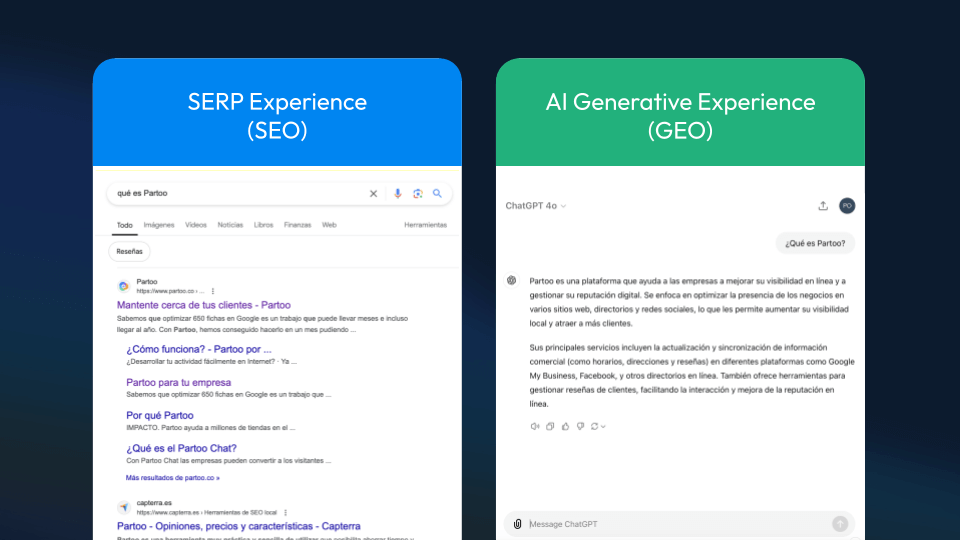Open the ChatGPT 4o model dropdown
The height and width of the screenshot is (540, 960).
click(536, 206)
